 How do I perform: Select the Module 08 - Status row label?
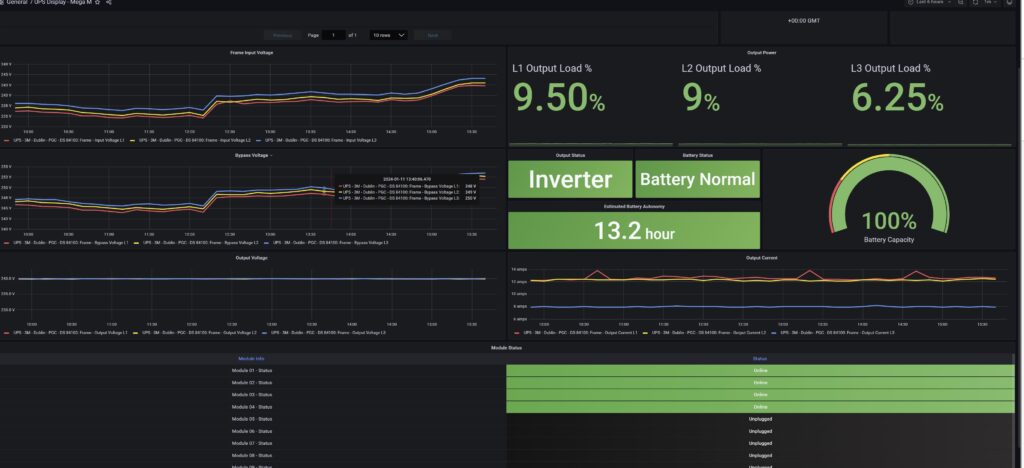[252, 456]
